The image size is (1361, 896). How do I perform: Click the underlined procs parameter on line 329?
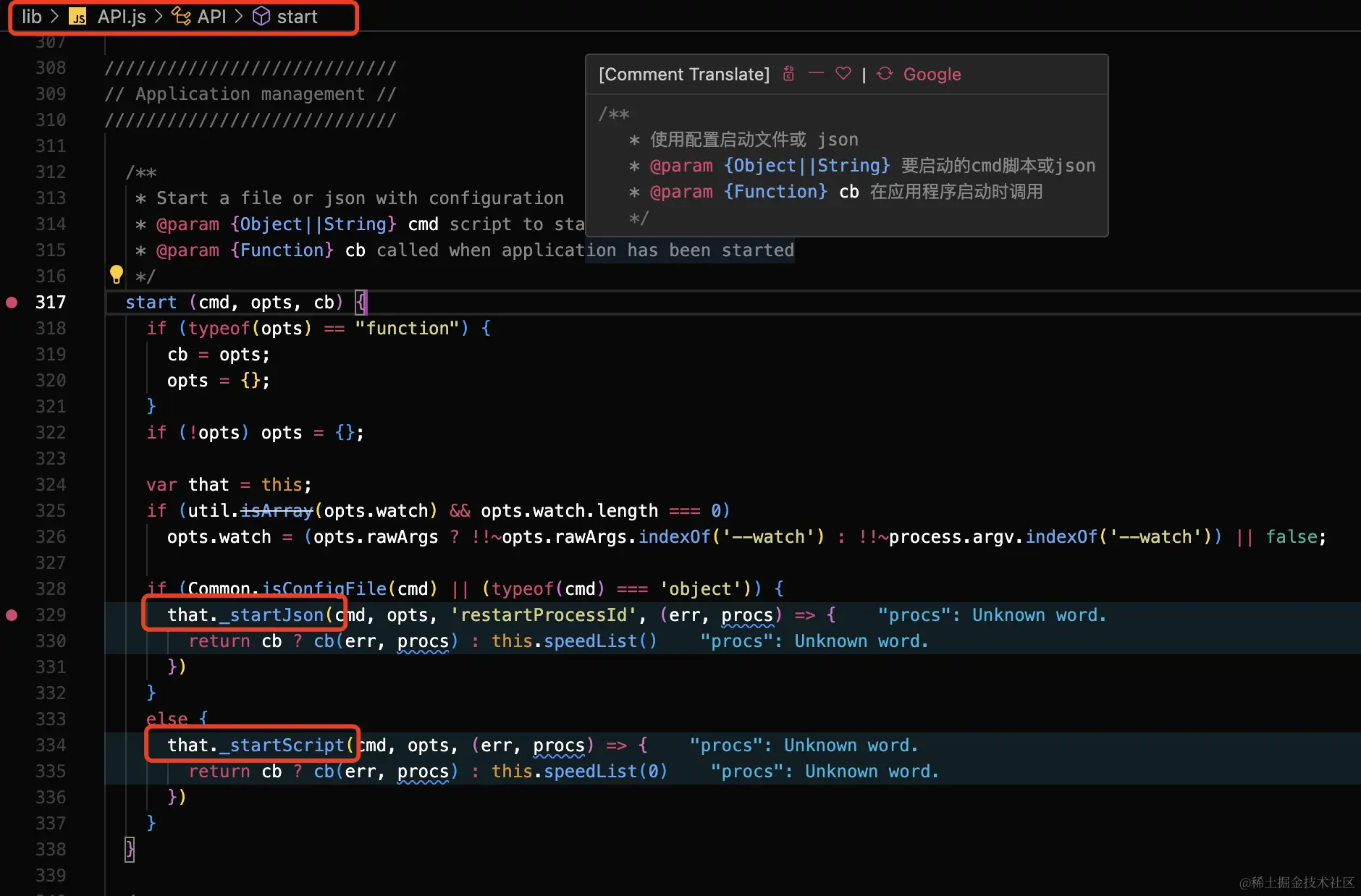(747, 615)
